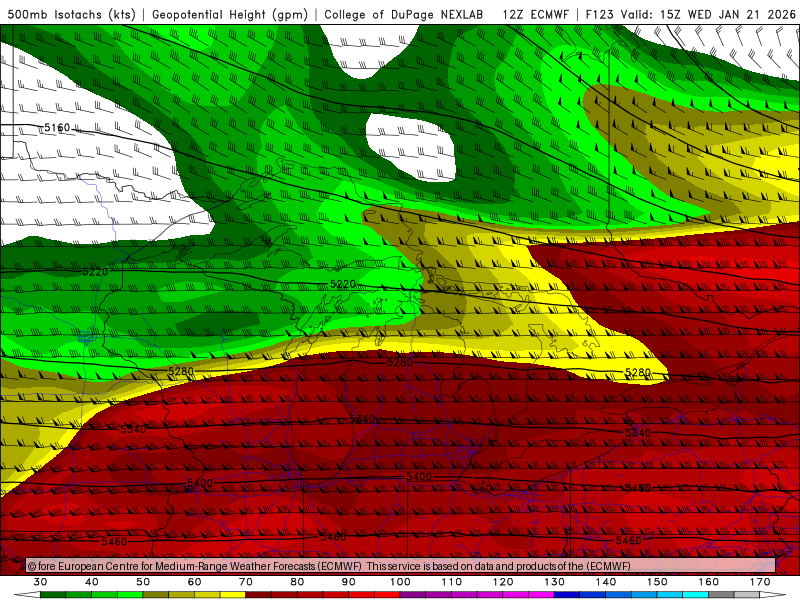Select the bright magenta swatch before 130

[x=541, y=595]
